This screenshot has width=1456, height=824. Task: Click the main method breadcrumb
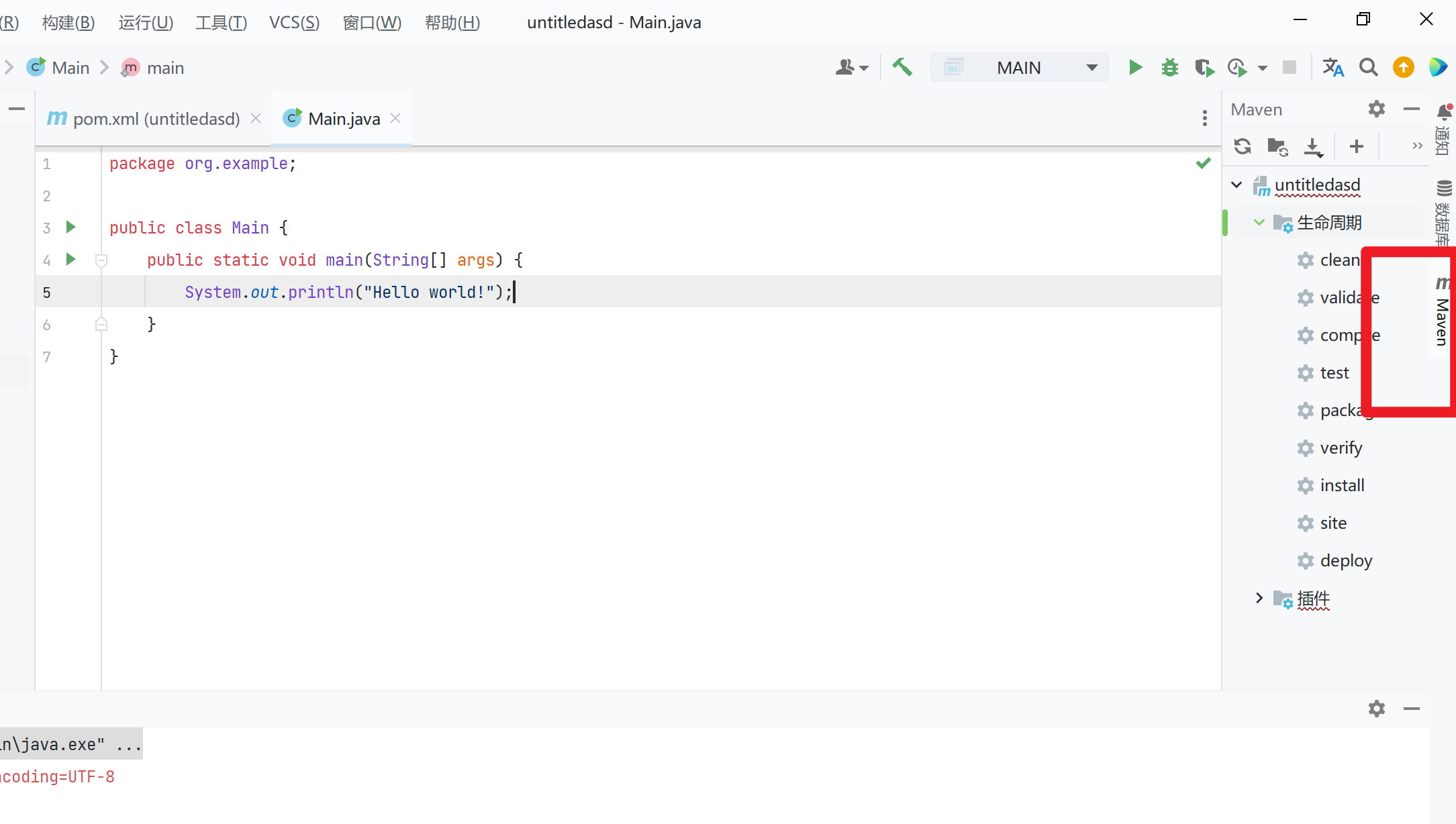pos(152,68)
